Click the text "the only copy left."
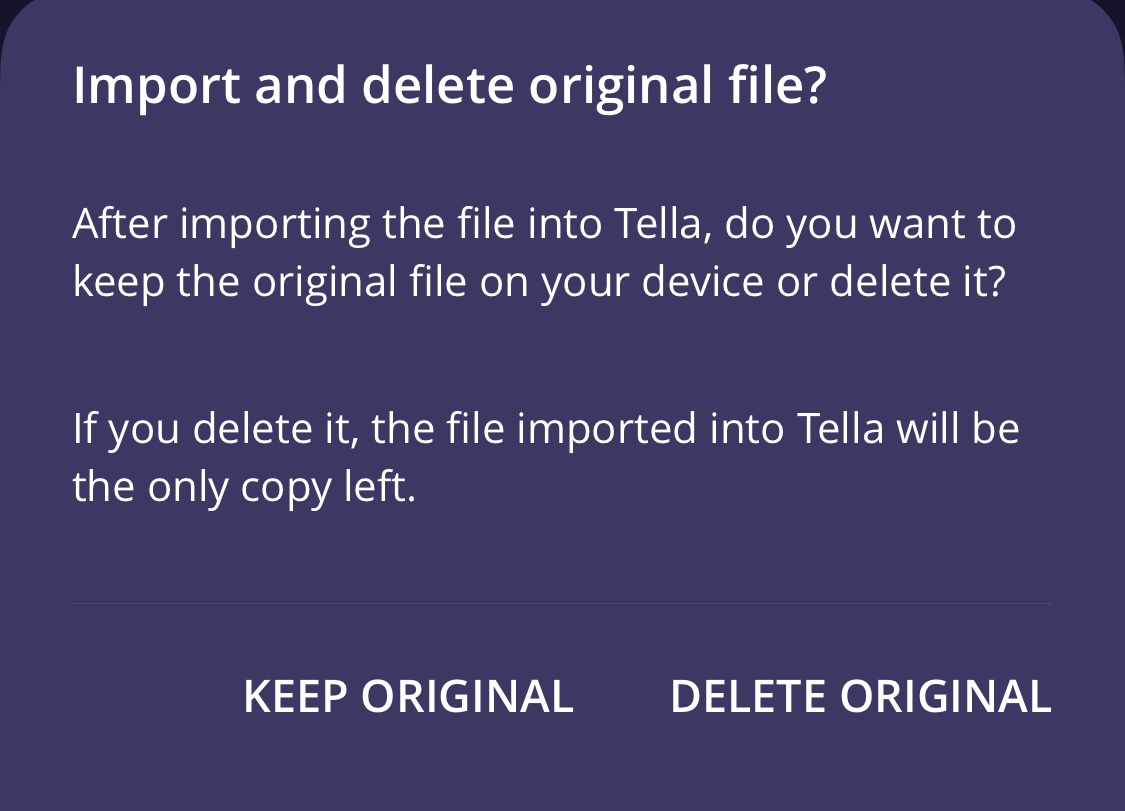This screenshot has height=811, width=1125. (x=243, y=488)
